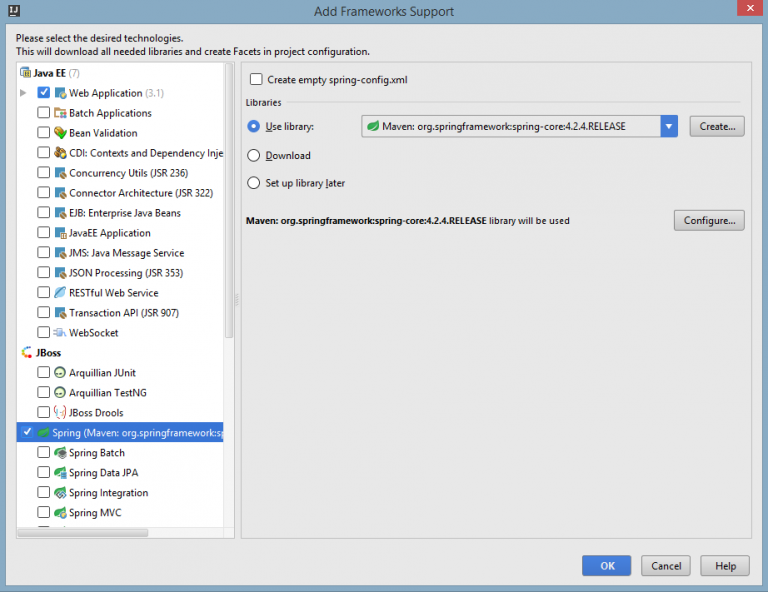The height and width of the screenshot is (592, 768).
Task: Uncheck the Web Application checkbox
Action: (x=44, y=93)
